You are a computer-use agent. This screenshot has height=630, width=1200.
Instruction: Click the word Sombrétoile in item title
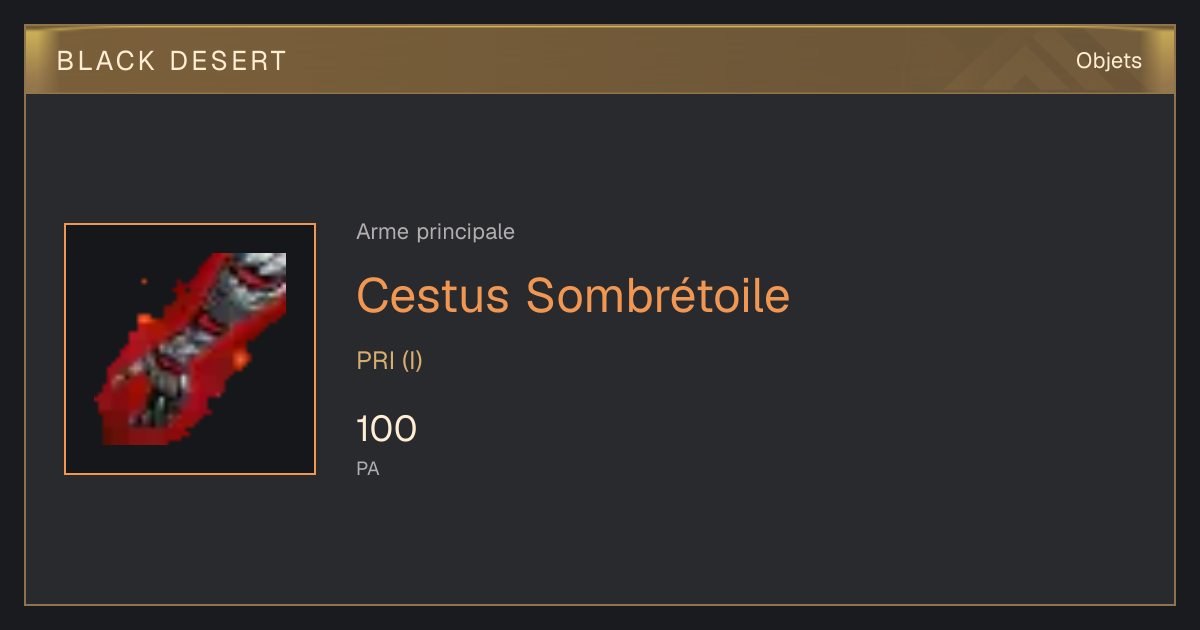pyautogui.click(x=658, y=295)
